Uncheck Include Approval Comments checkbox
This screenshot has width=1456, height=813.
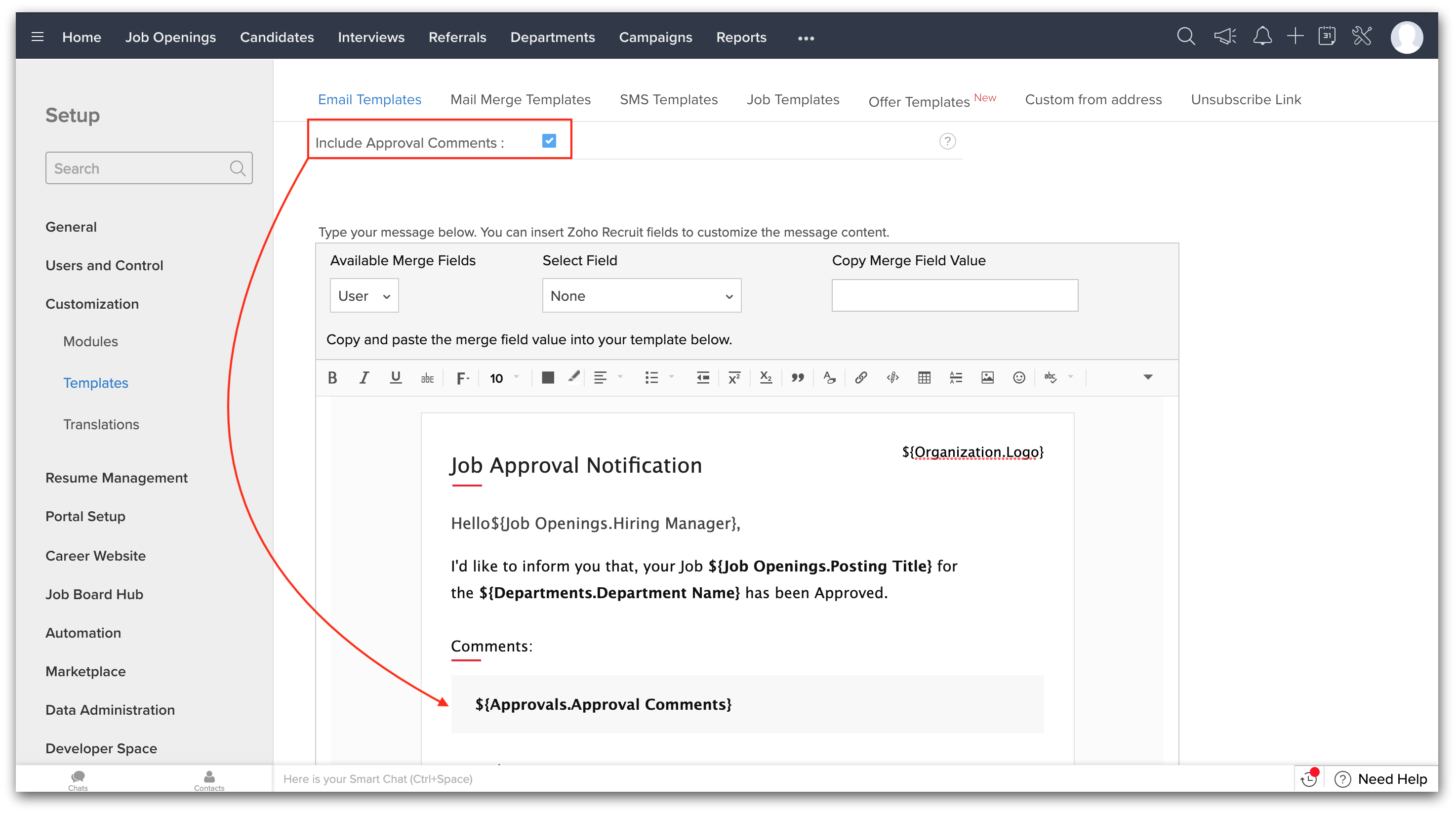coord(549,141)
